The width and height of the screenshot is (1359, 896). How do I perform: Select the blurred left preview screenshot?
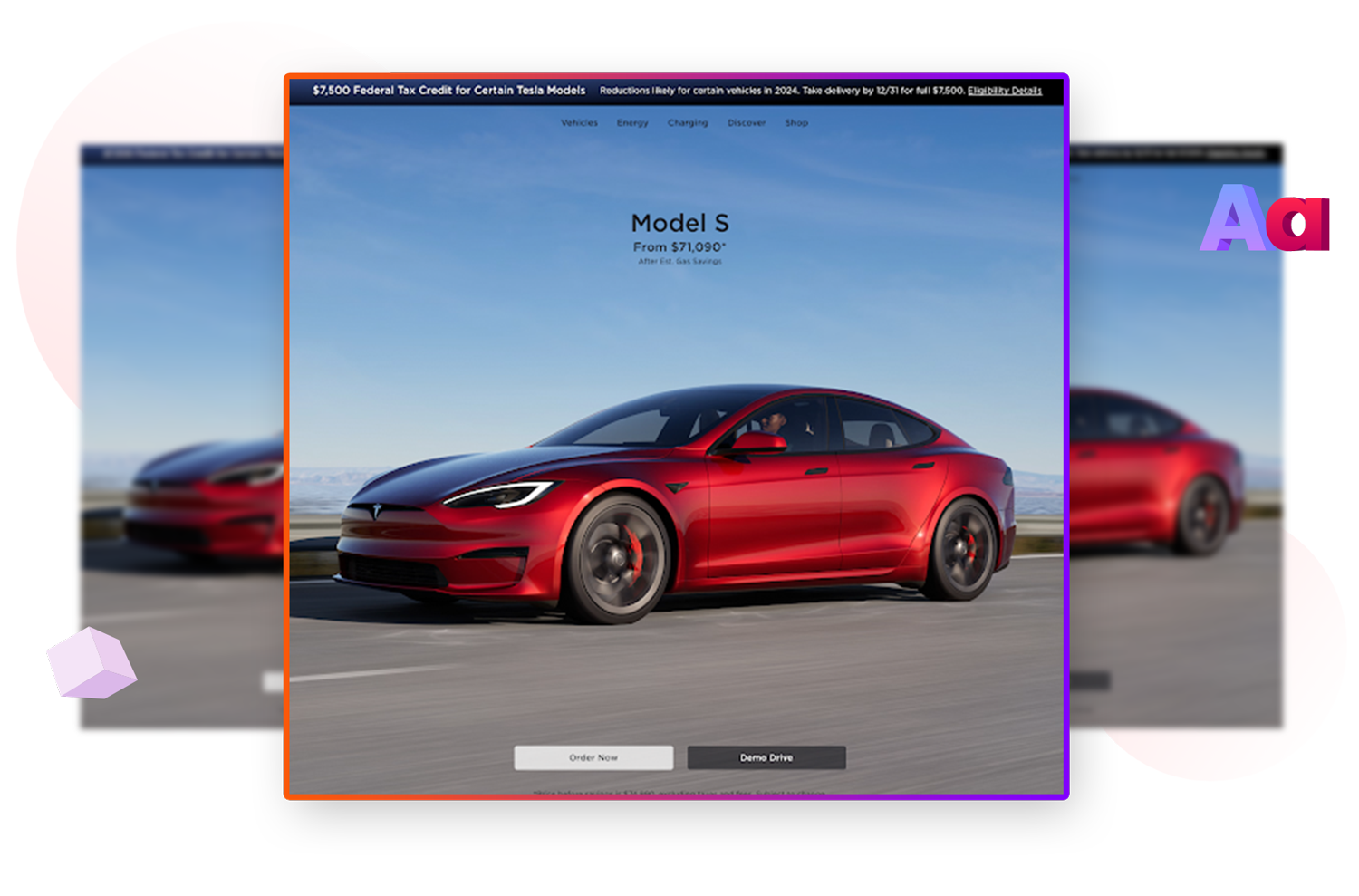tap(179, 435)
